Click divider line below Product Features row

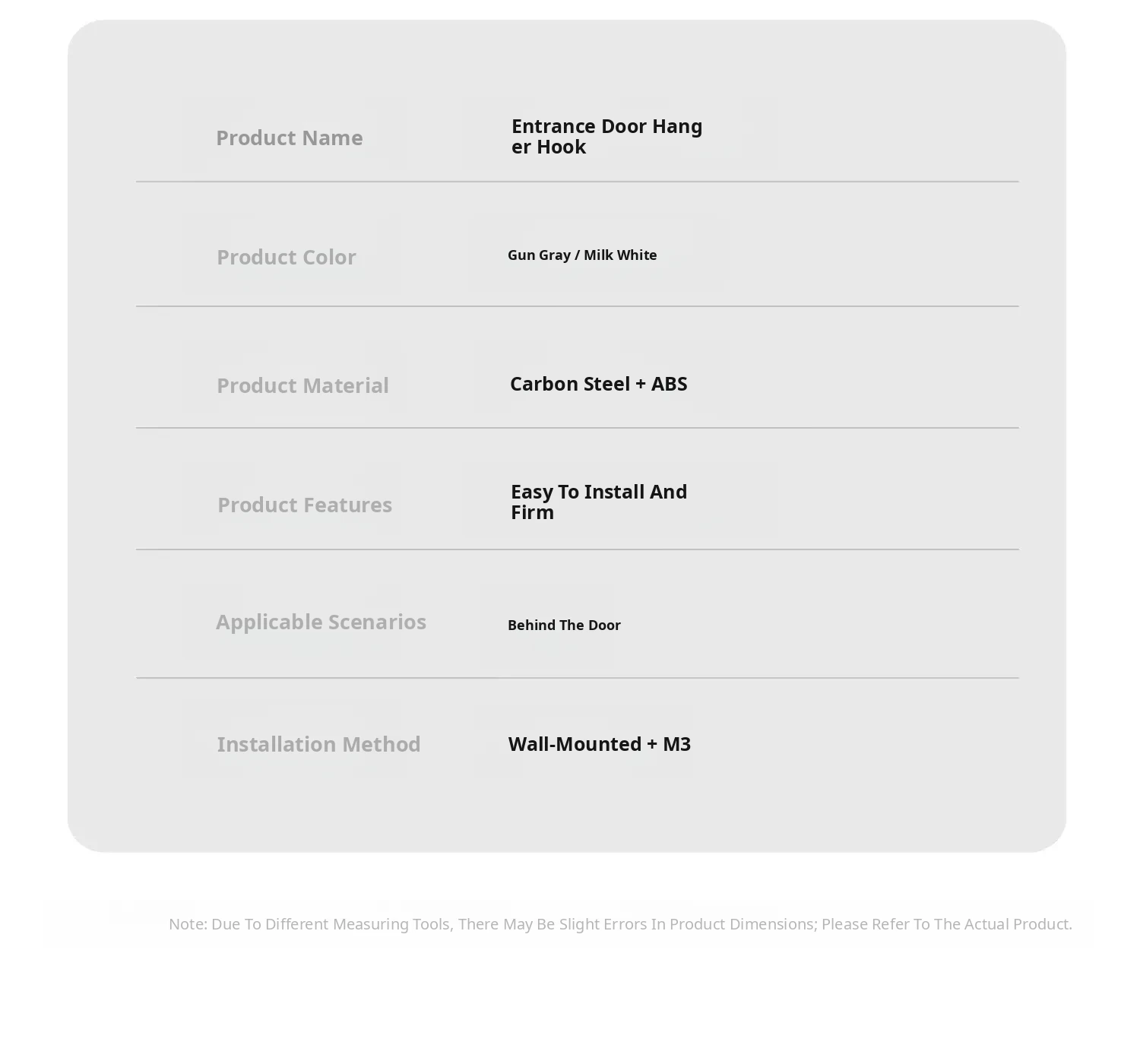[x=578, y=549]
